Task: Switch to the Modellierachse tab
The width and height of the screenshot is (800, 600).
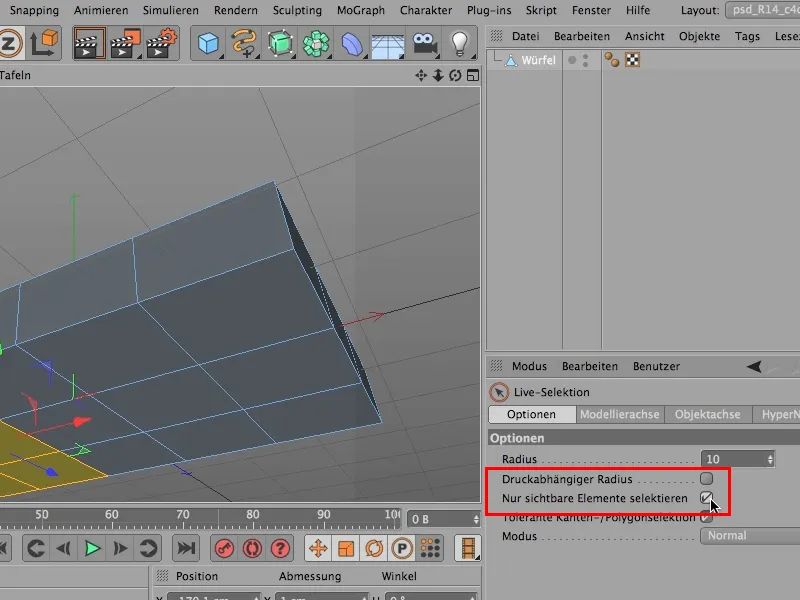Action: 619,414
